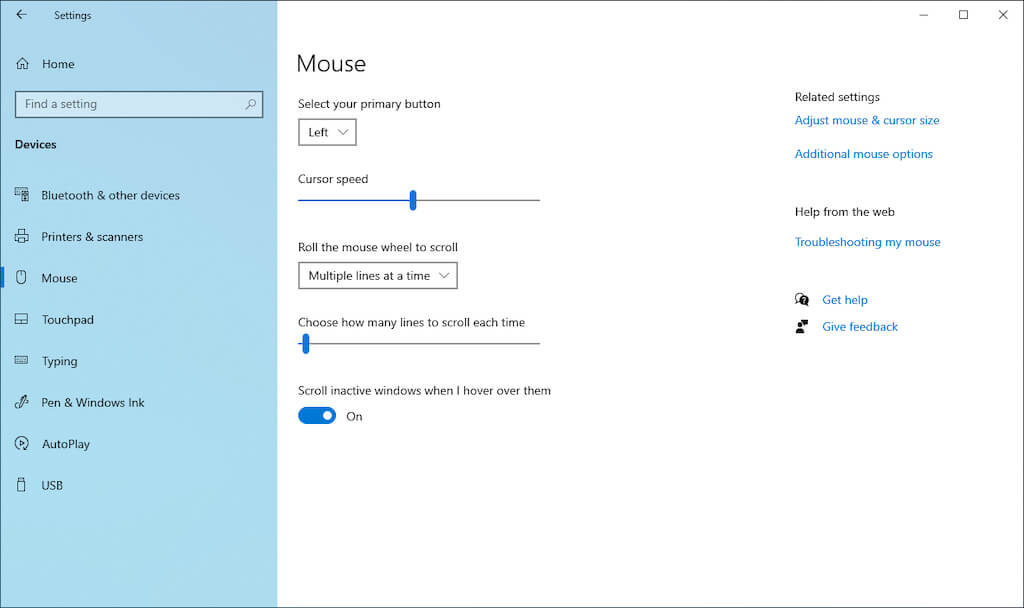Viewport: 1024px width, 608px height.
Task: Click the Choose how many lines label
Action: [411, 322]
